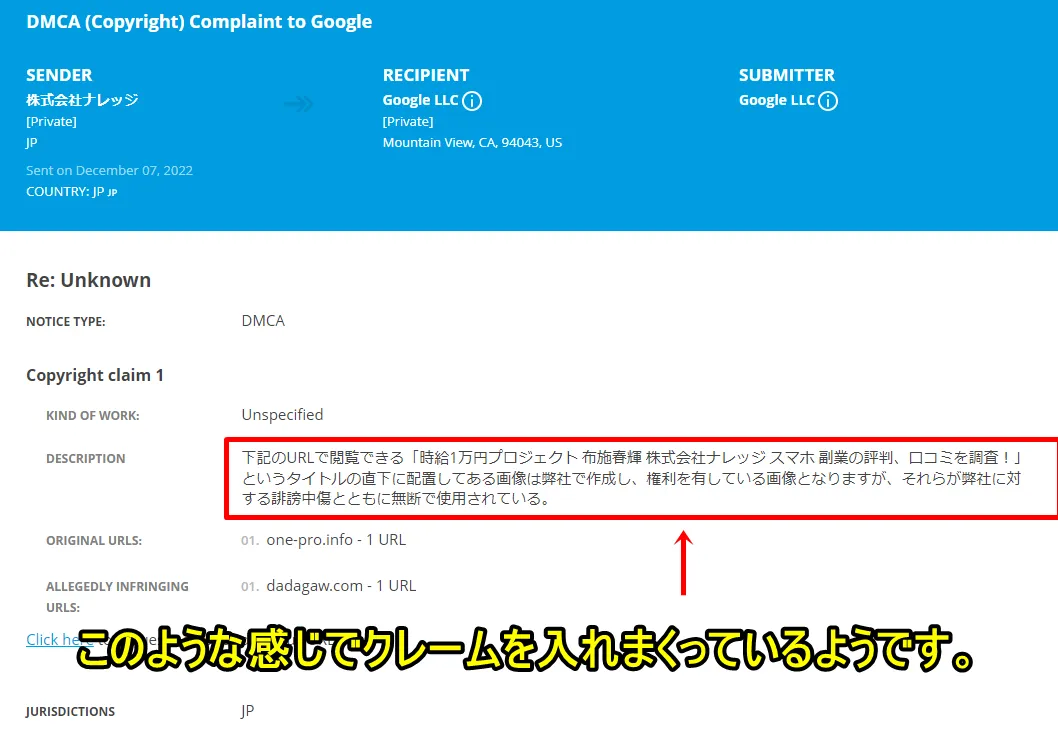Expand the one-pro.info original URL entry

coord(335,540)
